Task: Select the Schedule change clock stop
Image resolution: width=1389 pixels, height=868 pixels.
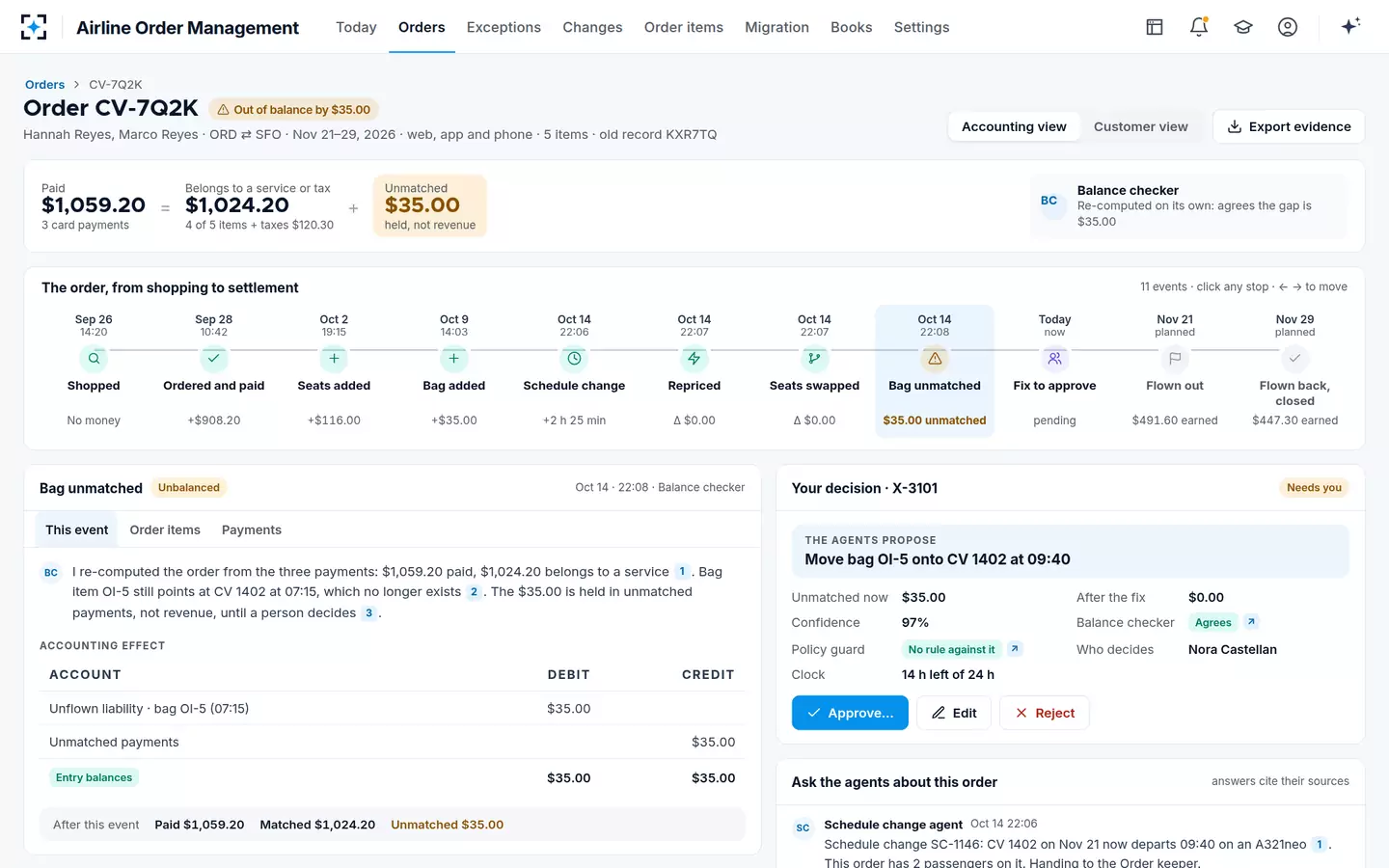Action: [574, 358]
